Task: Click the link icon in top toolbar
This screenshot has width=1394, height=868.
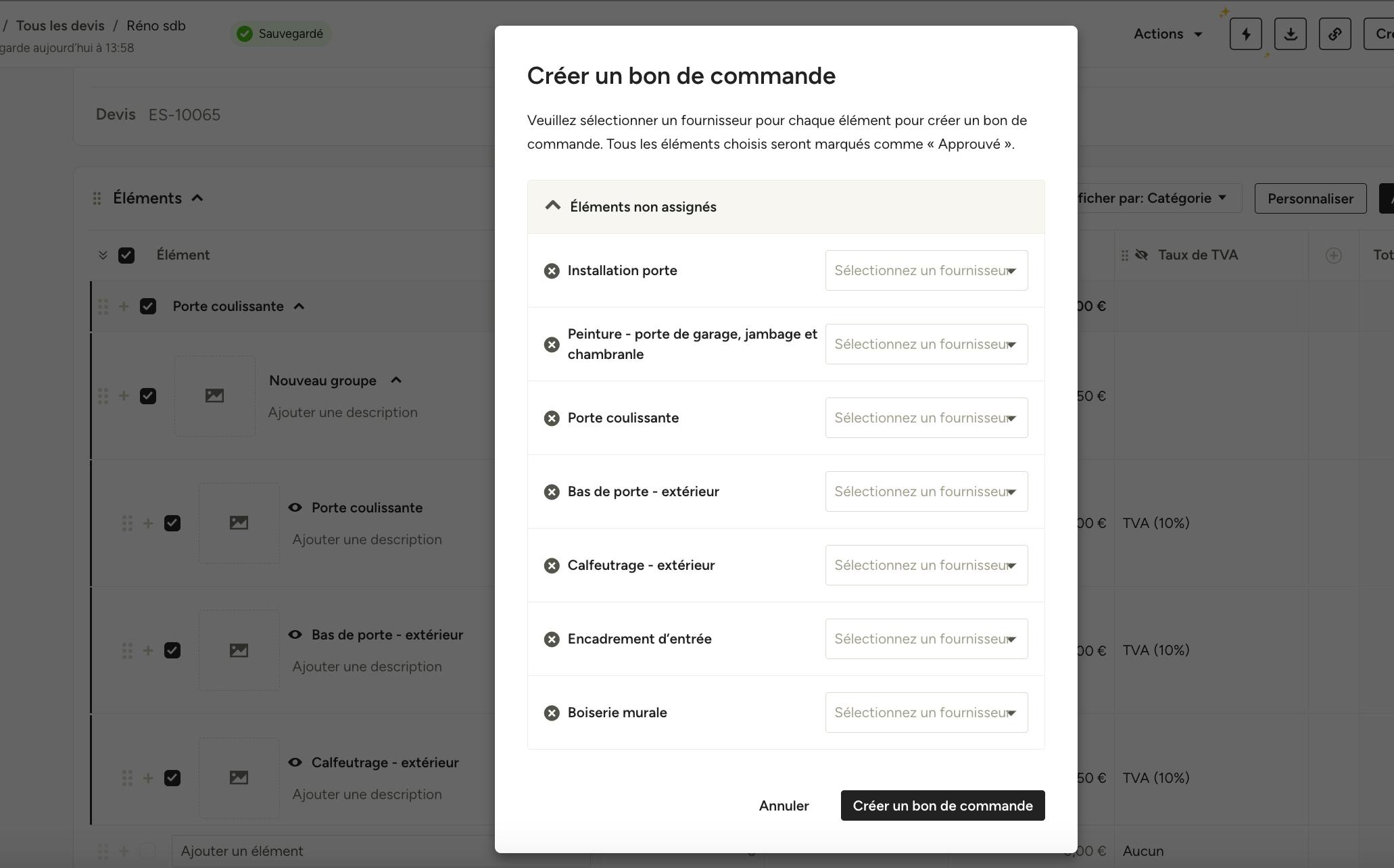Action: tap(1335, 34)
